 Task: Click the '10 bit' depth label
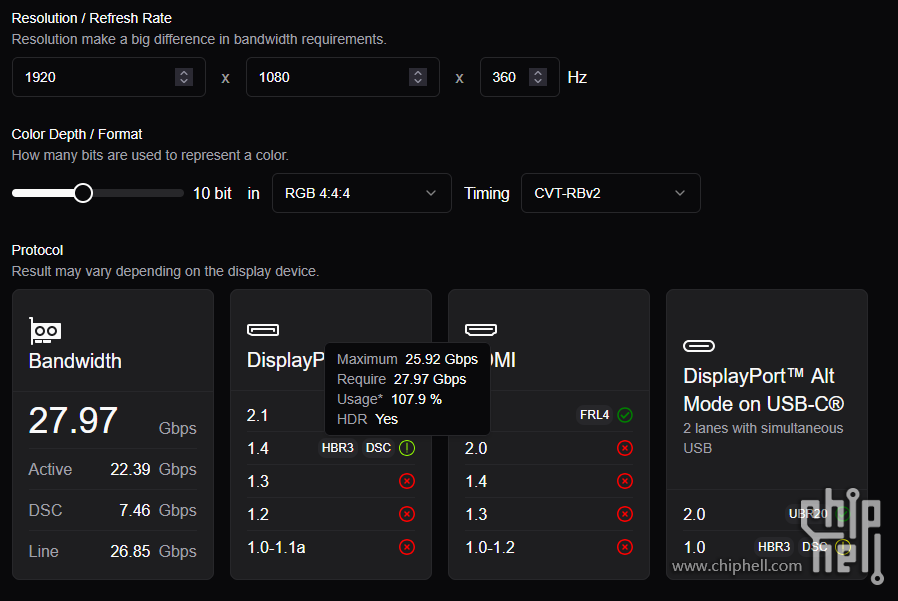[212, 193]
